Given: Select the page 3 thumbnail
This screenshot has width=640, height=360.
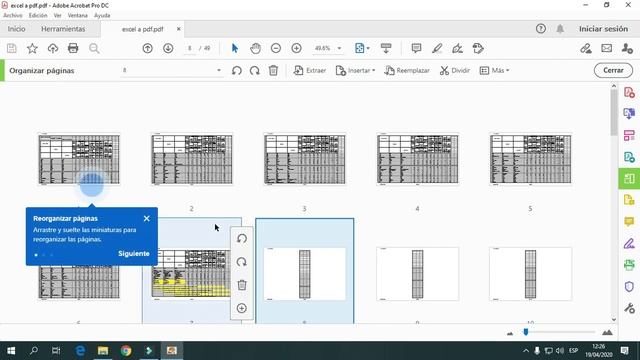Looking at the screenshot, I should tap(304, 159).
